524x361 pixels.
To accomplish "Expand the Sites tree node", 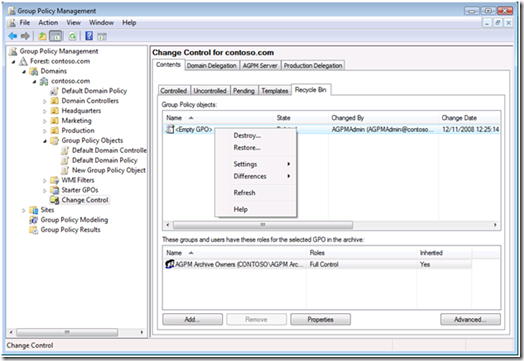I will pos(24,210).
